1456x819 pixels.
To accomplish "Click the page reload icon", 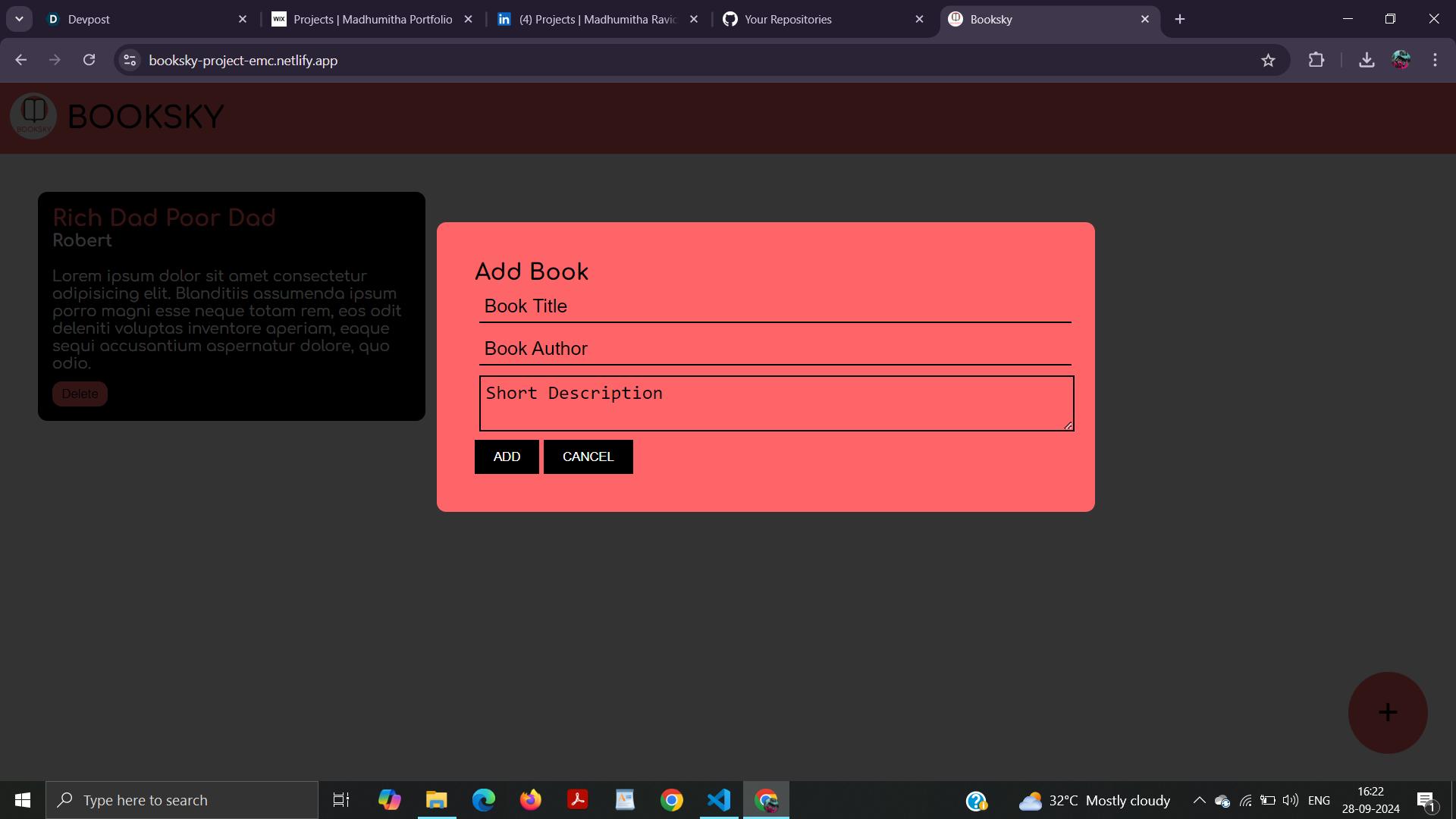I will (89, 60).
